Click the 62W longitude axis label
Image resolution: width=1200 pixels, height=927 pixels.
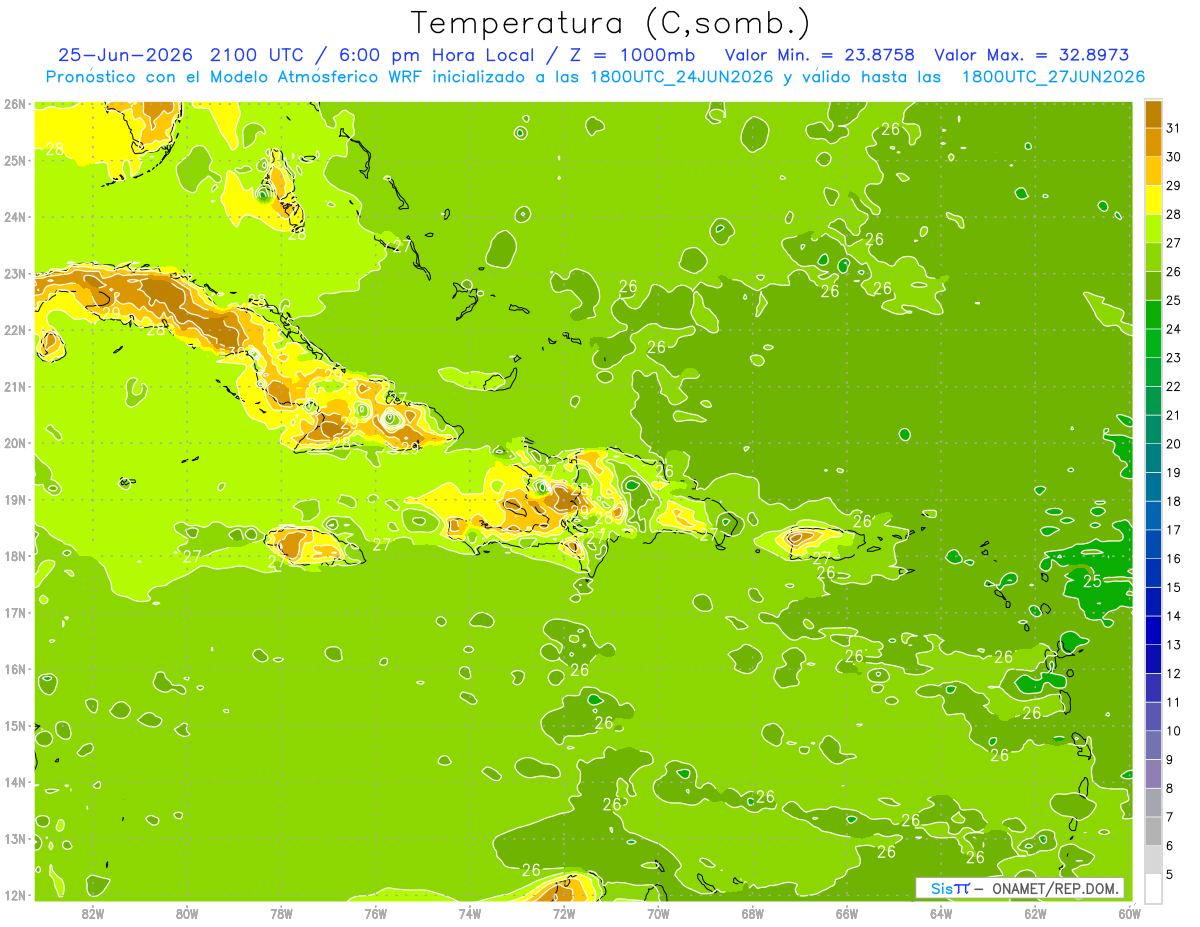point(1035,912)
